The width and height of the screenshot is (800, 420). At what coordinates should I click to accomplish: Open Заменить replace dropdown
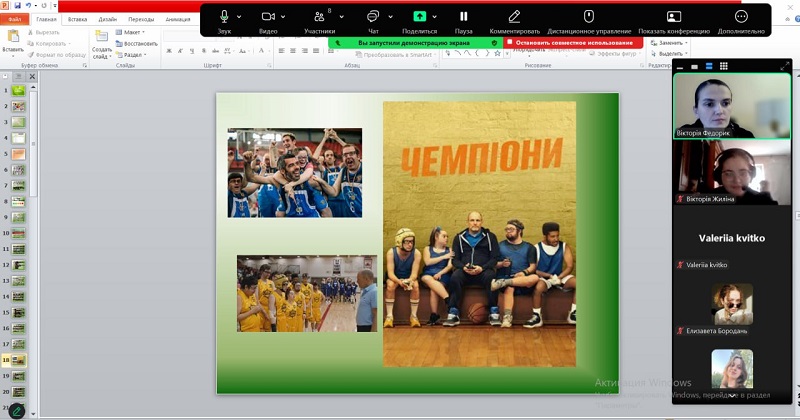(669, 43)
